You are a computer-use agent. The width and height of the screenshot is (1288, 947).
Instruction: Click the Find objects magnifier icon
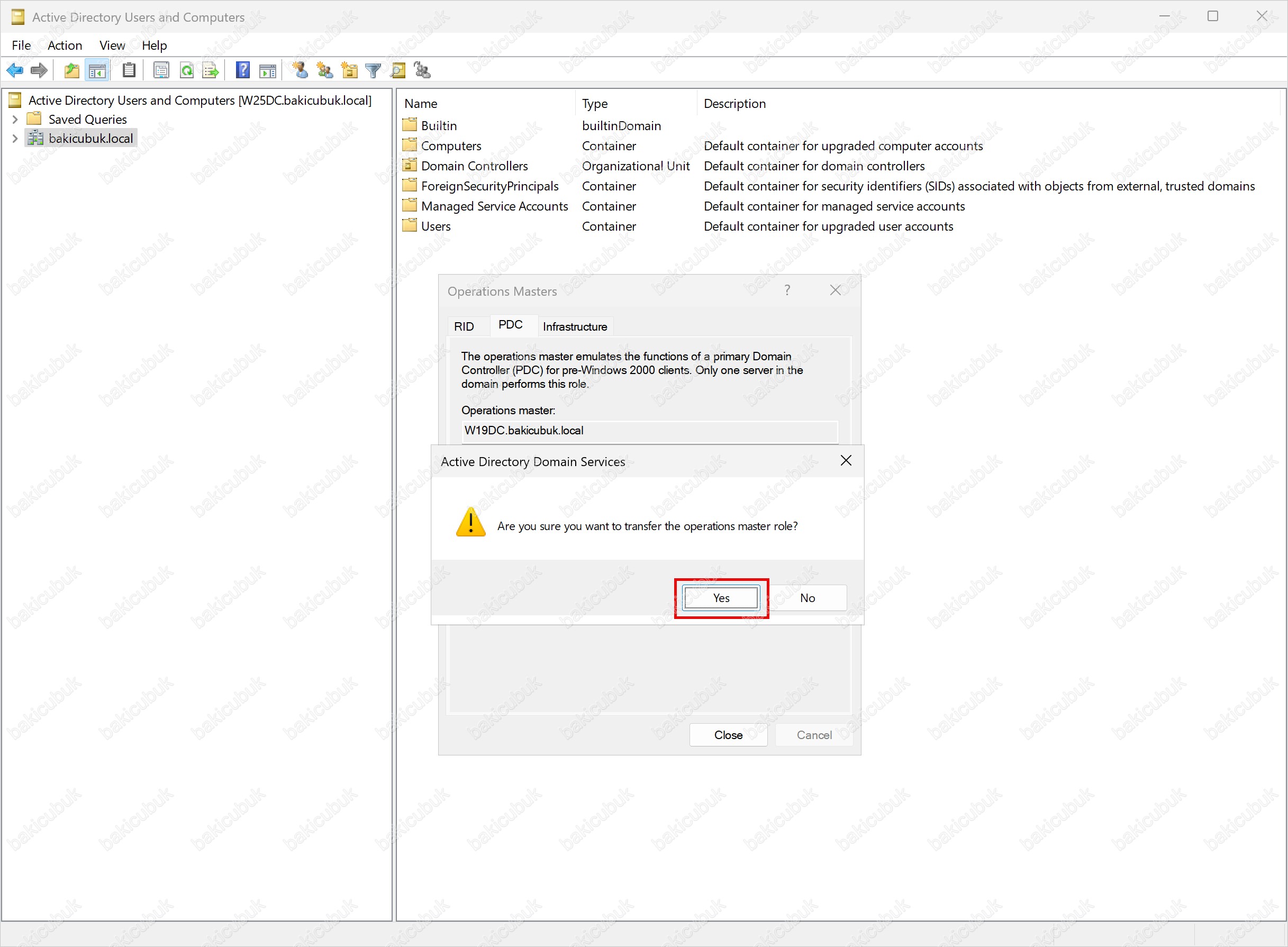(x=398, y=70)
